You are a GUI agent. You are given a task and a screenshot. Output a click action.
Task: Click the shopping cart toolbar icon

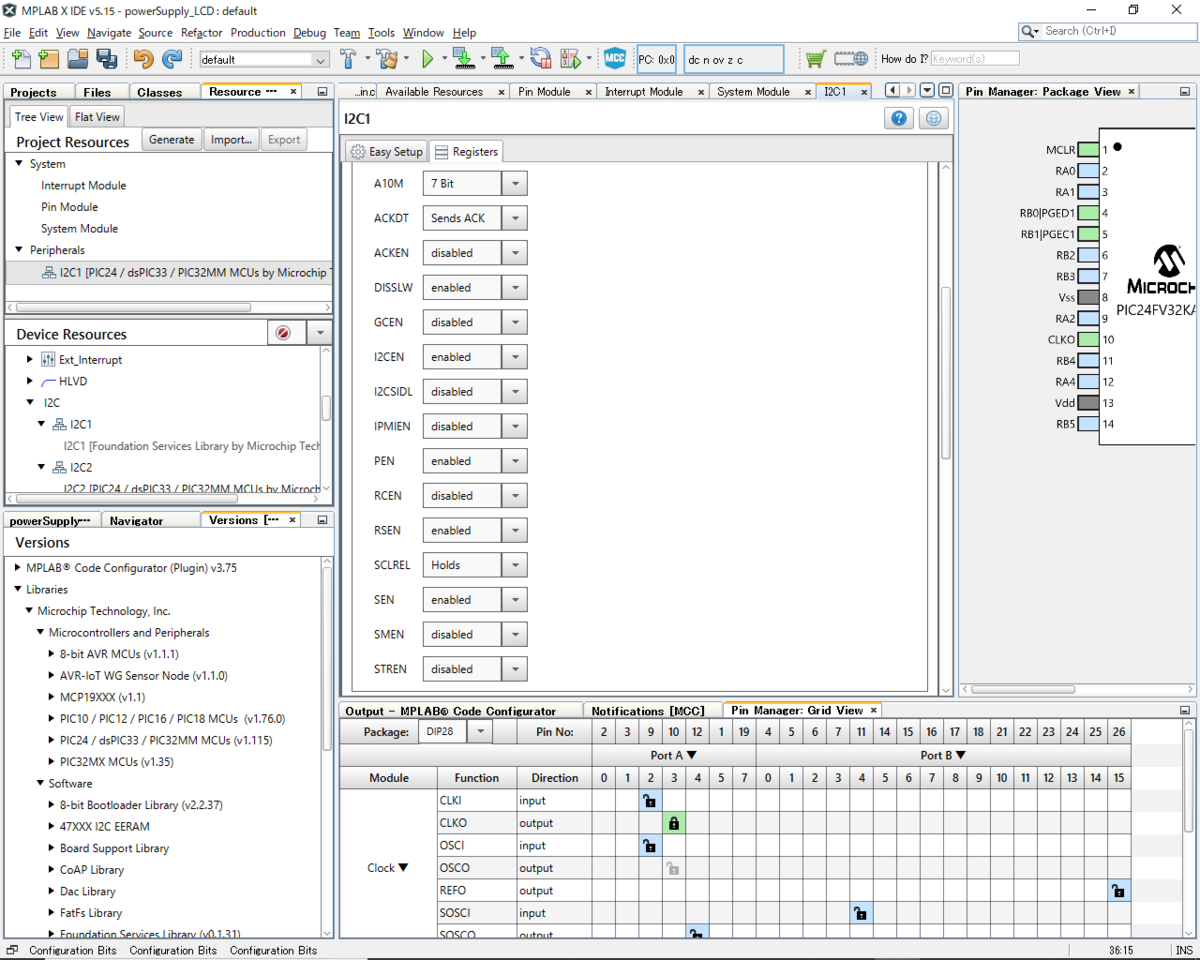coord(816,59)
